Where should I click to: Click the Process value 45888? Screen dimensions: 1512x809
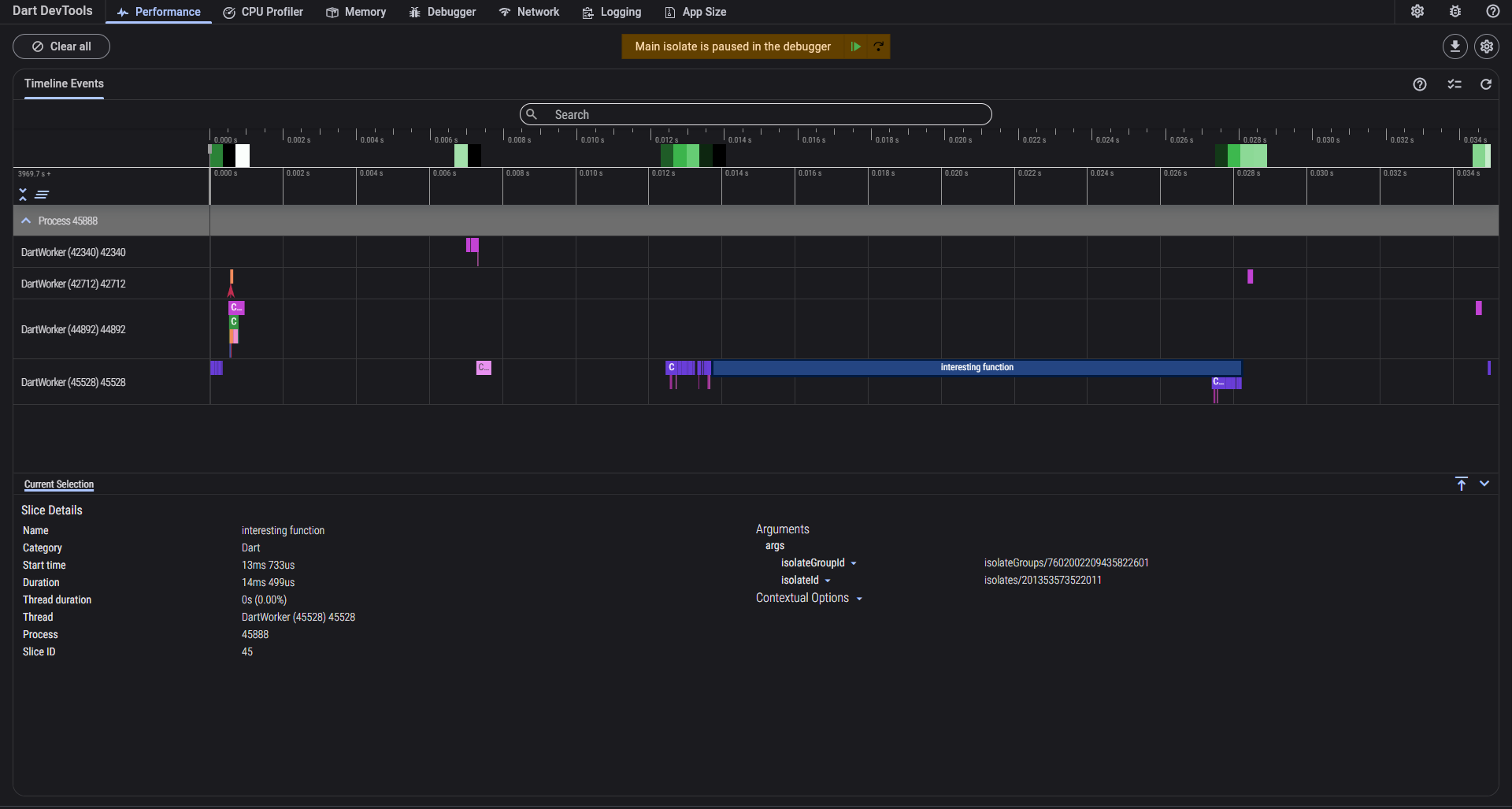[x=255, y=634]
